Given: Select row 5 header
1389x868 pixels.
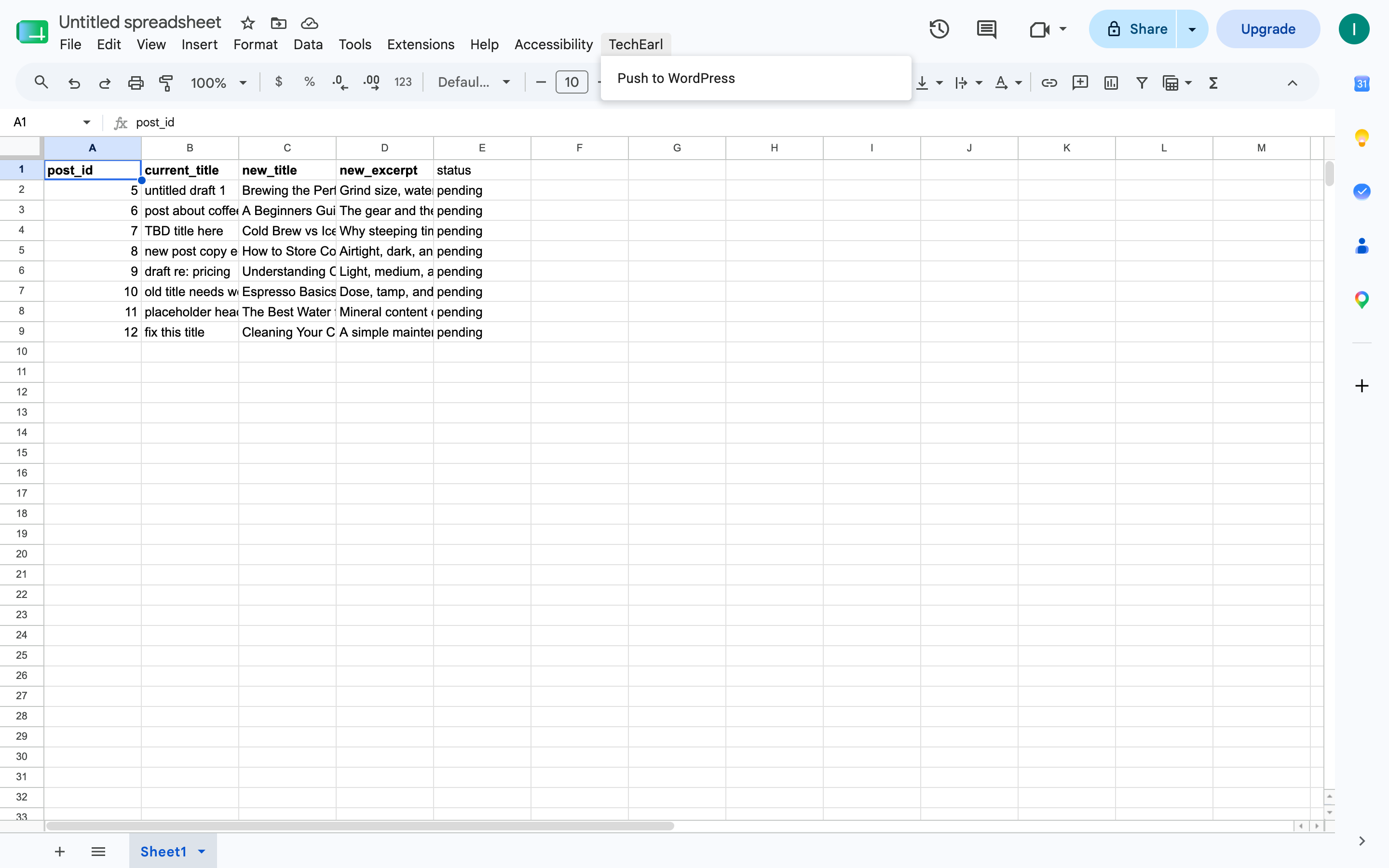Looking at the screenshot, I should click(22, 250).
